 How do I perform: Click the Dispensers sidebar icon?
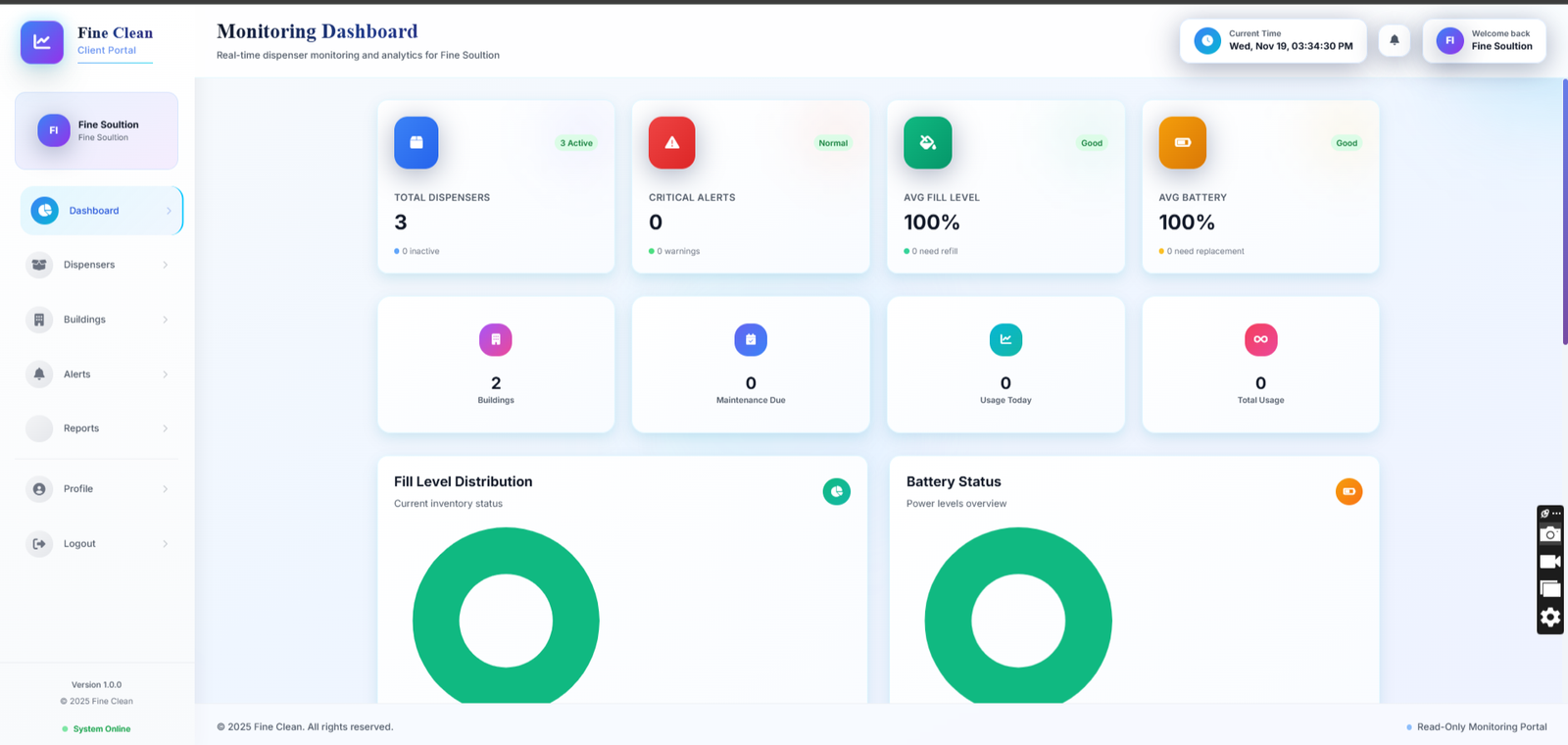39,265
